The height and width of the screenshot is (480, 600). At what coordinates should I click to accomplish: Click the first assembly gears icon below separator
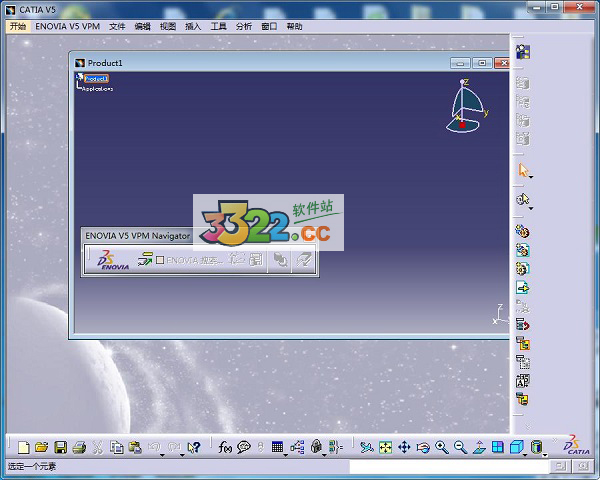tap(523, 231)
